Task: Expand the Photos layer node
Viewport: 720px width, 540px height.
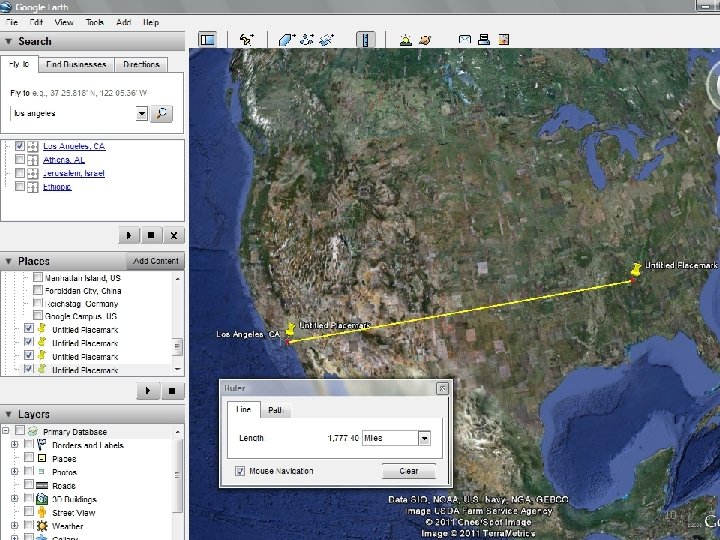Action: (15, 472)
